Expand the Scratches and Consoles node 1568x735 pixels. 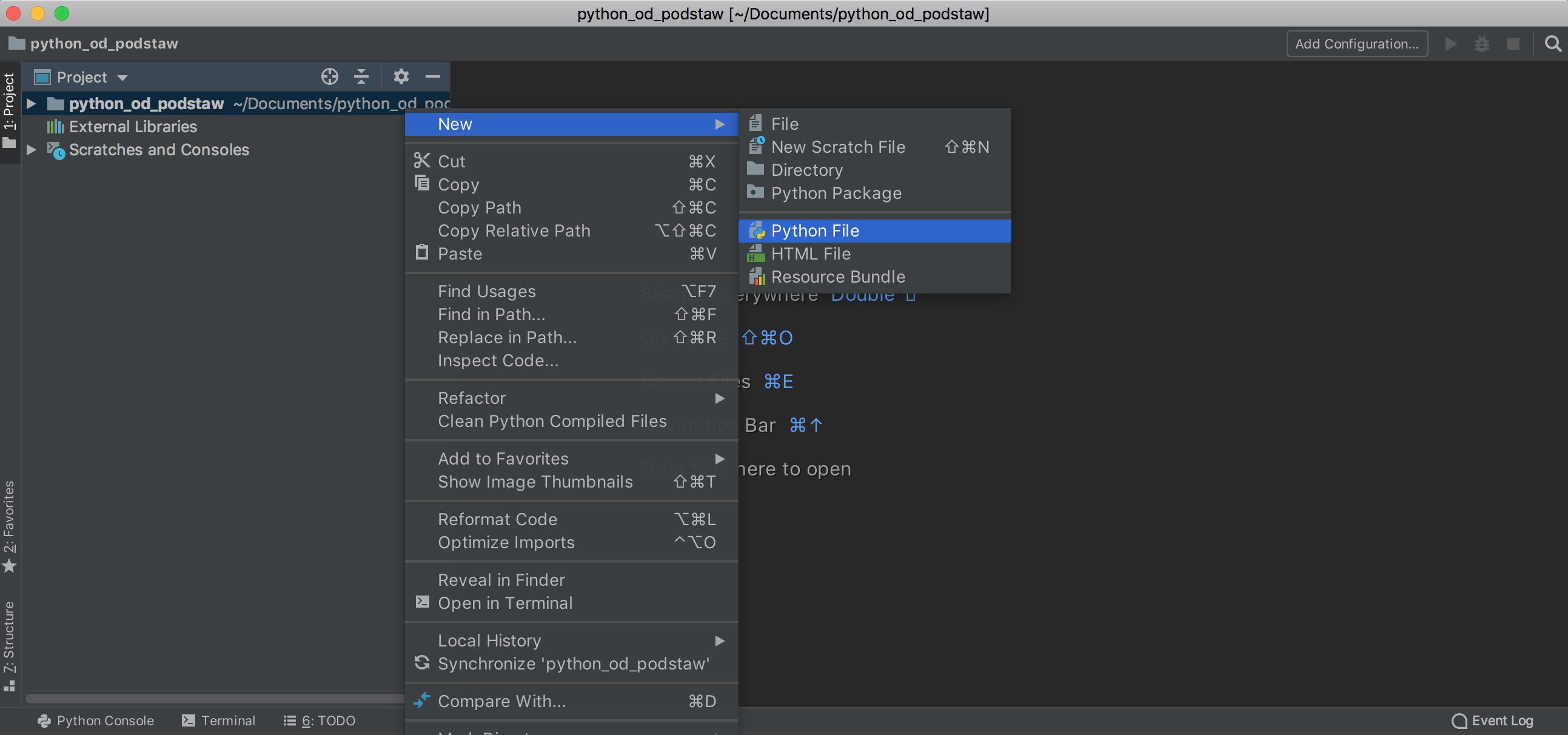pyautogui.click(x=31, y=150)
